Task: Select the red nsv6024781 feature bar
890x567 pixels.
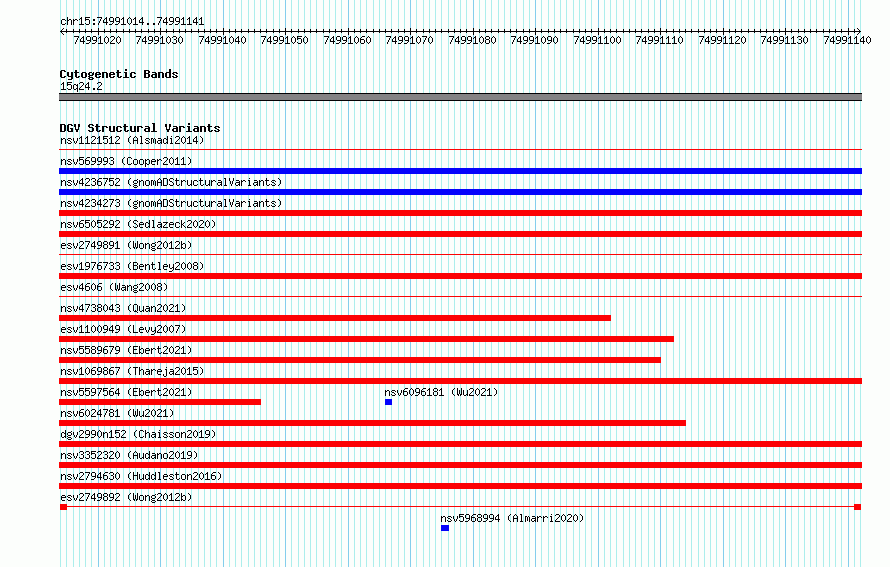Action: tap(372, 423)
